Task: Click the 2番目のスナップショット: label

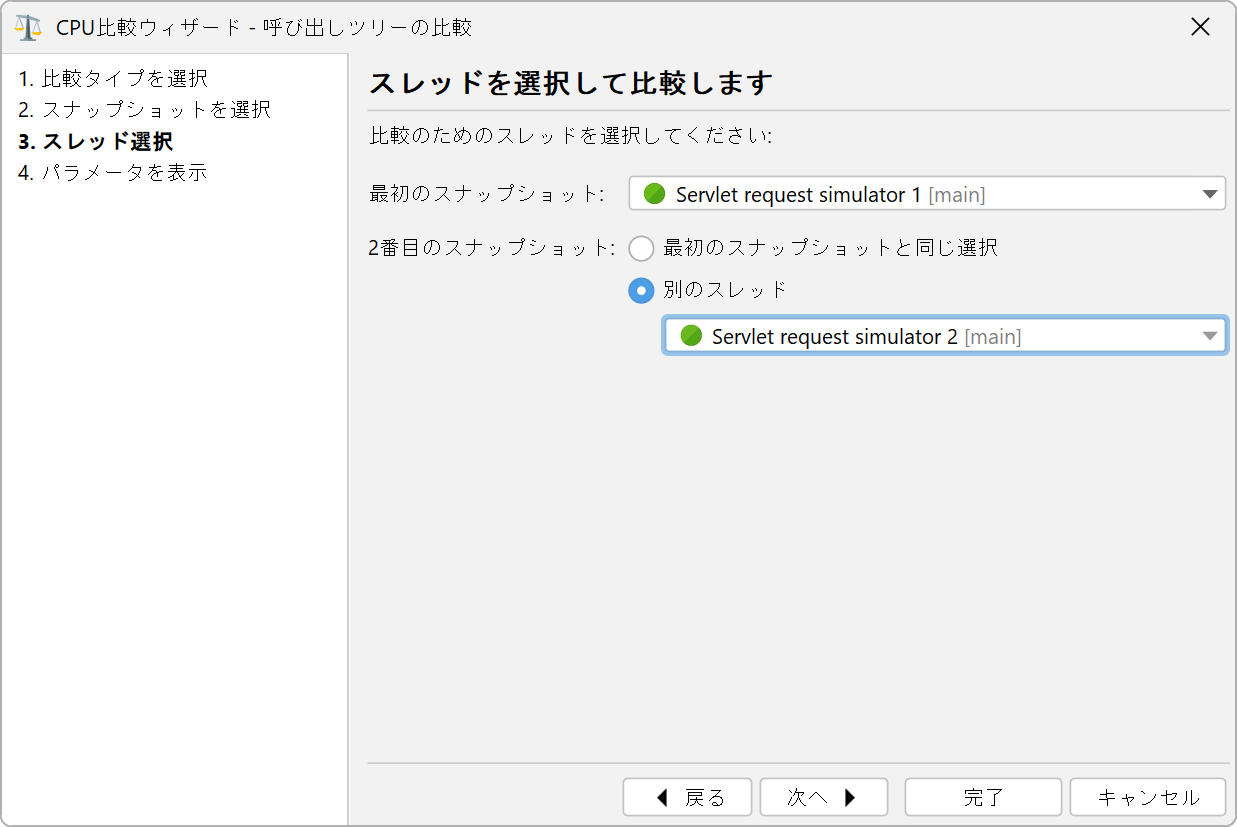Action: [x=492, y=248]
